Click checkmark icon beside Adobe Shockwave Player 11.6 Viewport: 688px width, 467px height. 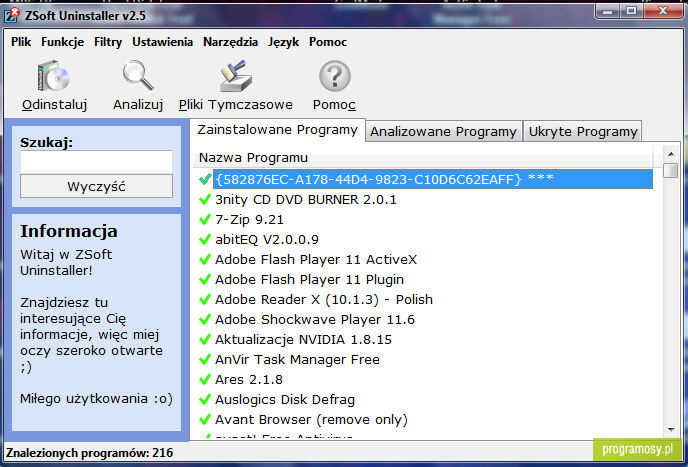(204, 320)
